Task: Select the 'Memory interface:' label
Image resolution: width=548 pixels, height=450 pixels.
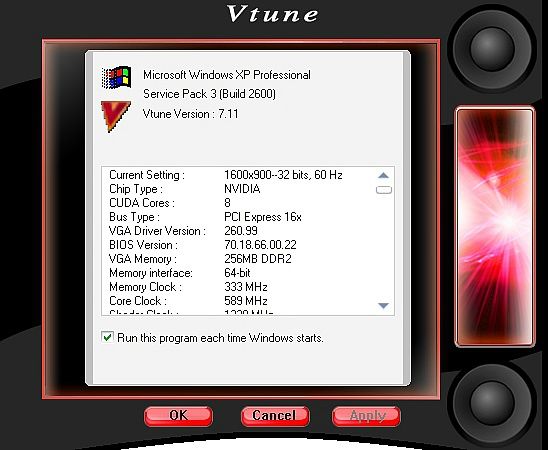Action: (x=151, y=273)
